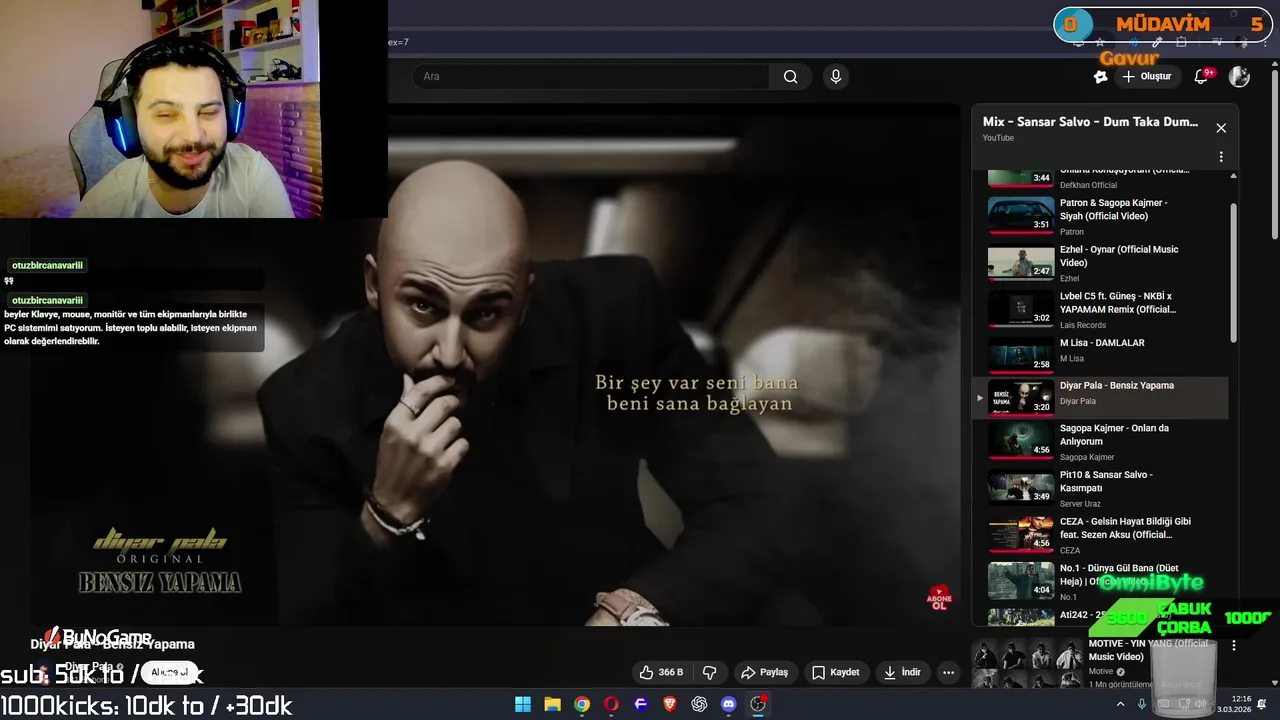Screen dimensions: 1280x720
Task: Click the Paylaş share button
Action: 765,672
